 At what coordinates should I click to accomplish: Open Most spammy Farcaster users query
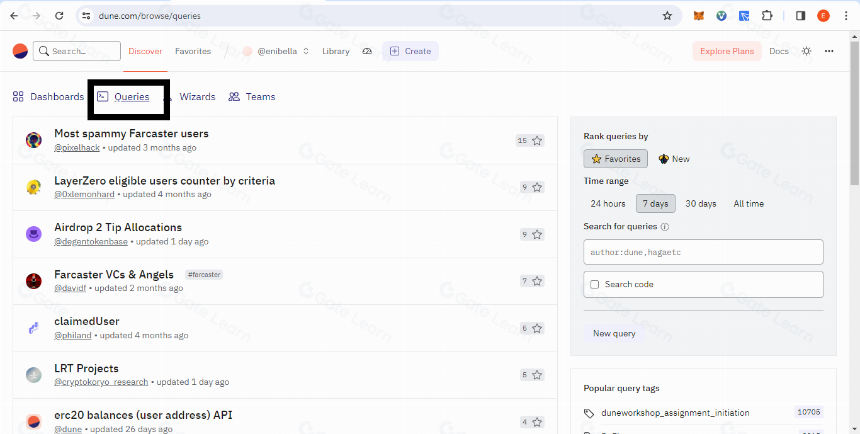(131, 133)
